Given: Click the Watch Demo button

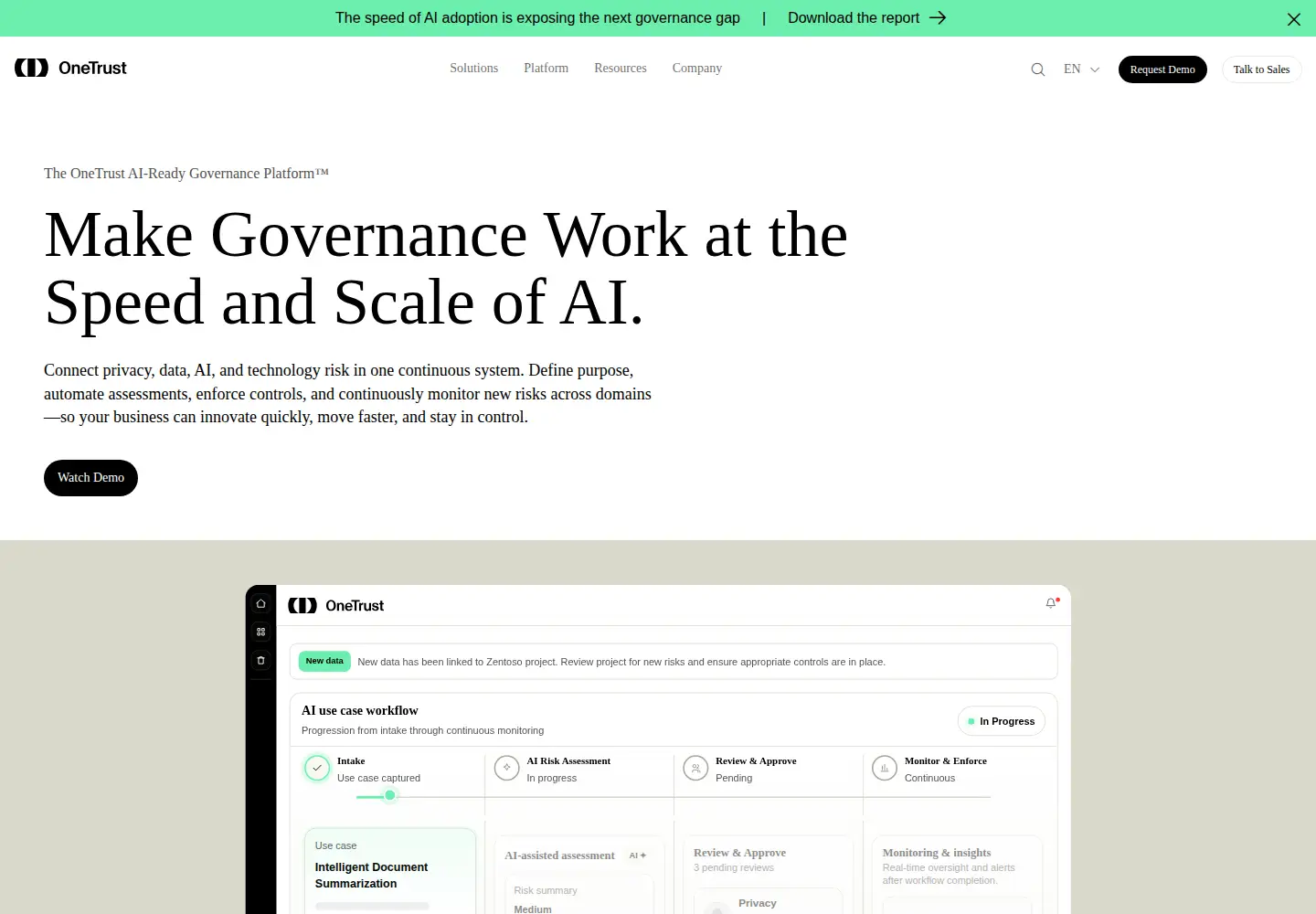Looking at the screenshot, I should click(90, 478).
